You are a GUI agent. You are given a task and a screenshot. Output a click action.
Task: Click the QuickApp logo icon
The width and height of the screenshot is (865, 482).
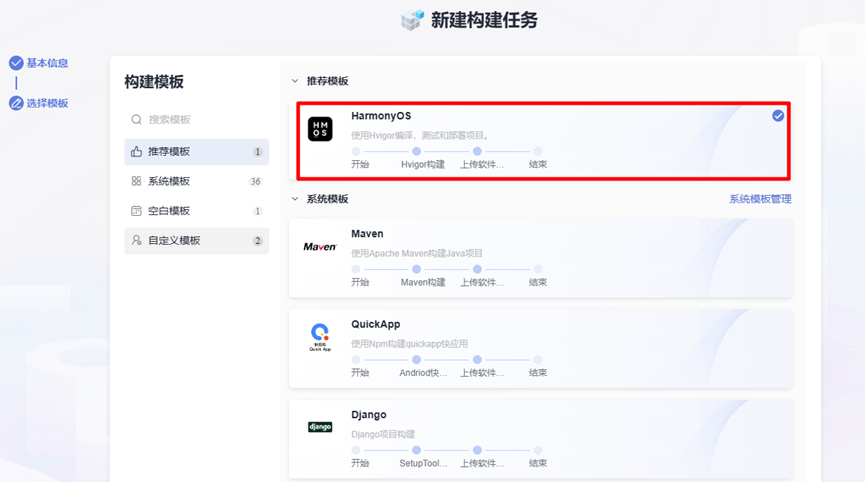coord(320,336)
